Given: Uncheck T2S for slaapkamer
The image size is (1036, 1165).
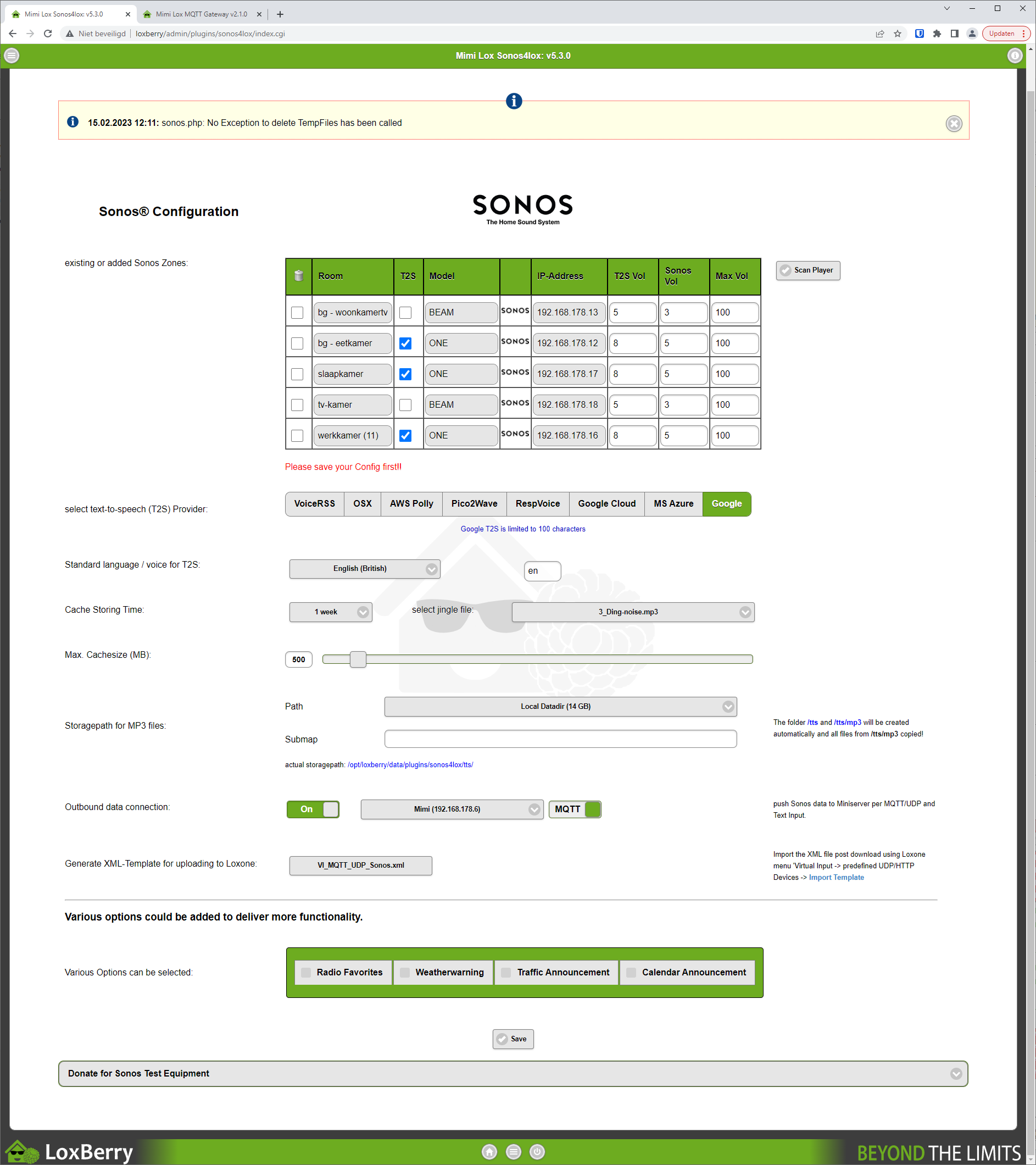Looking at the screenshot, I should (x=405, y=374).
